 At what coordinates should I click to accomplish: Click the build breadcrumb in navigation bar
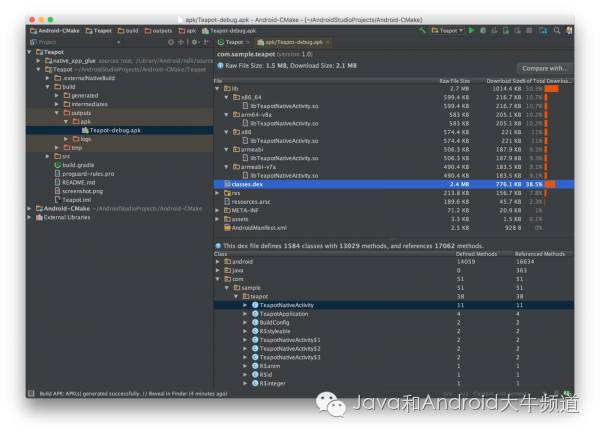pos(128,30)
